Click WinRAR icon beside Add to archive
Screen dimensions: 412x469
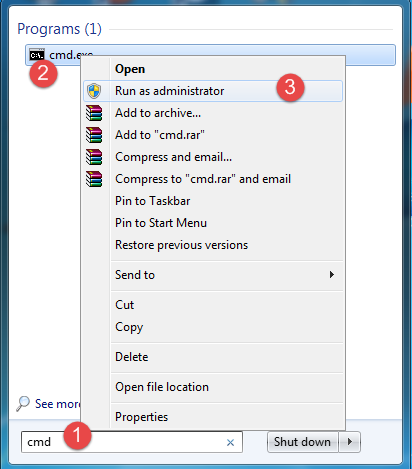[94, 113]
